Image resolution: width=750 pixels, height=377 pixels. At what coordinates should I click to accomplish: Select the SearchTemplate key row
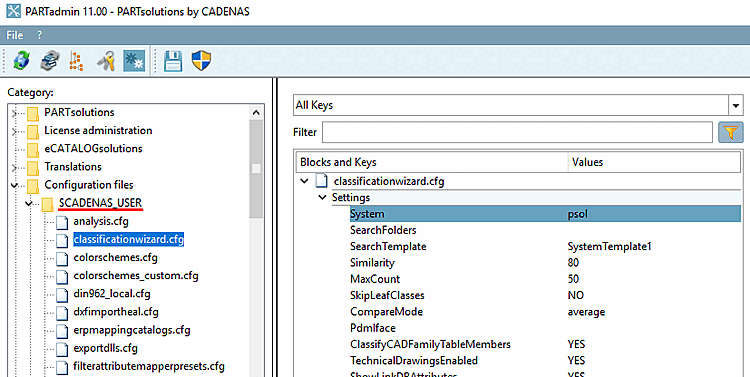pos(545,246)
